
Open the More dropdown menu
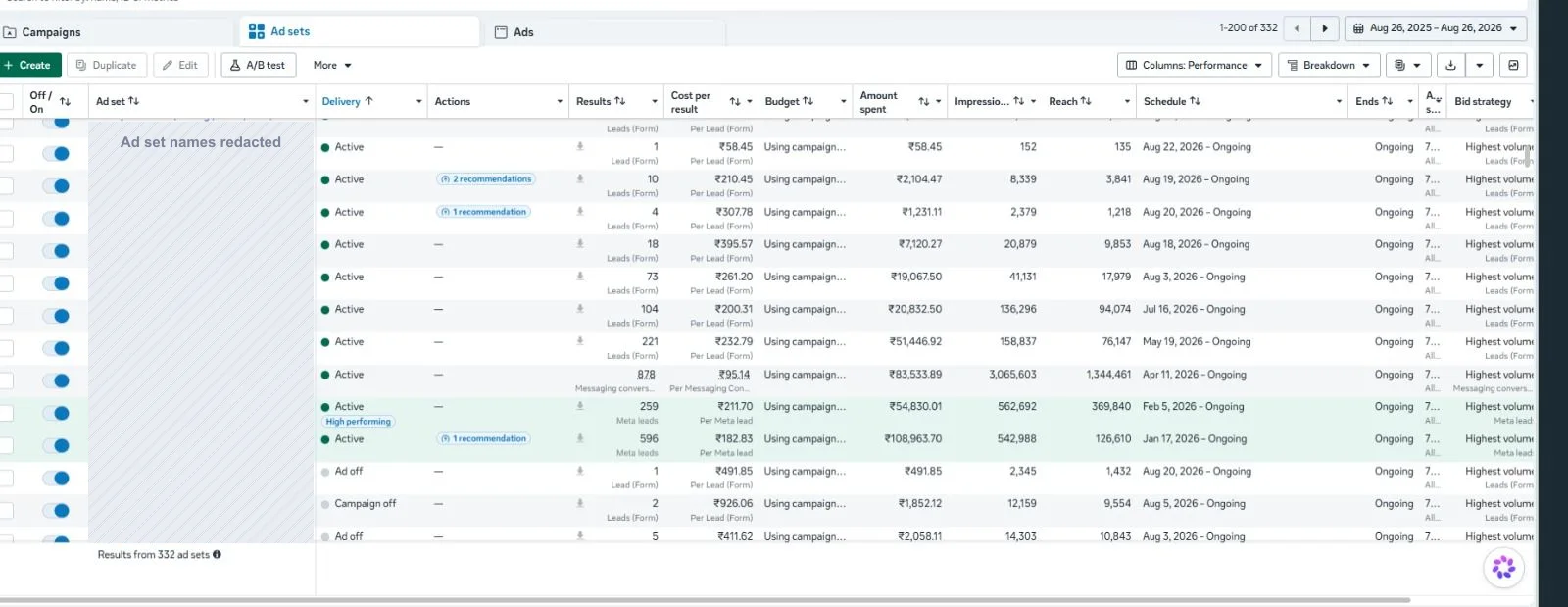(332, 66)
